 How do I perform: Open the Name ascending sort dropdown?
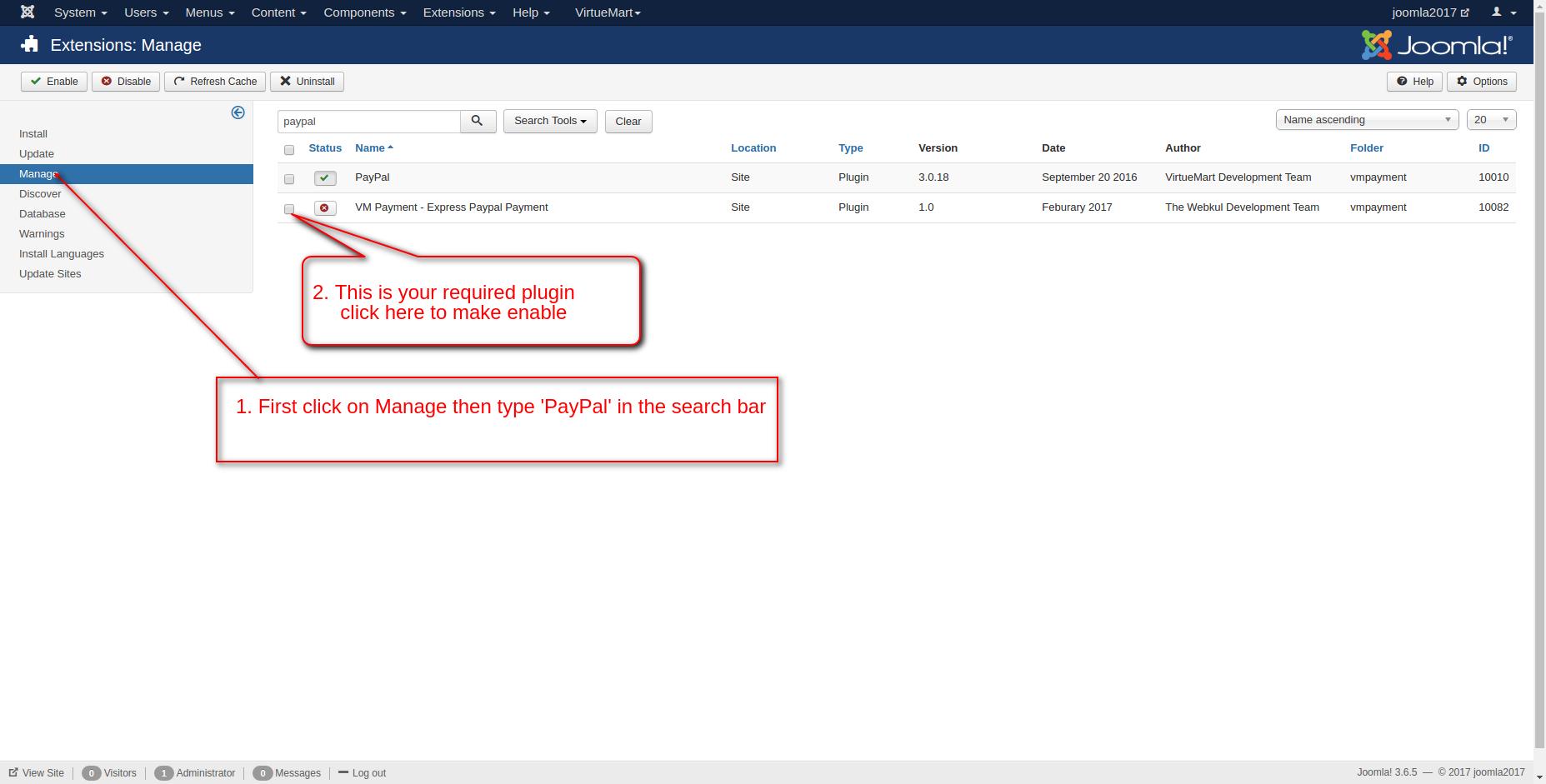pos(1367,120)
